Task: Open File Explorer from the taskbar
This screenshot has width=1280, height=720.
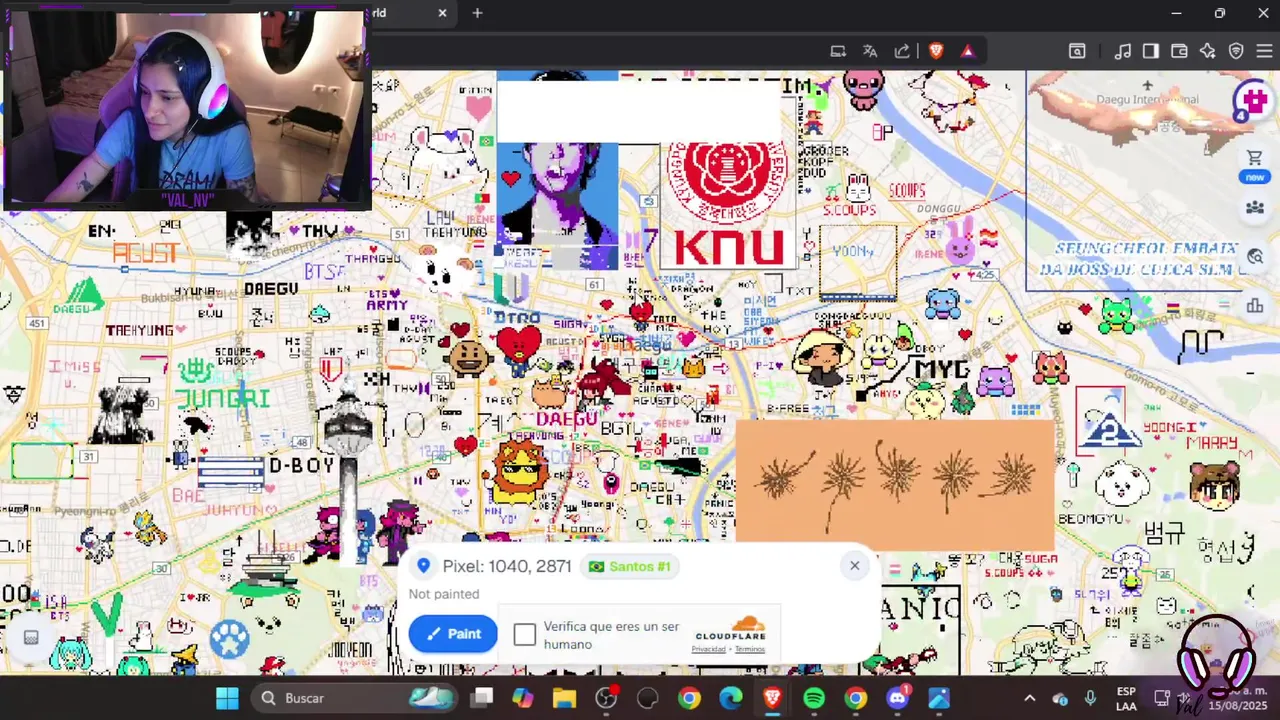Action: tap(564, 698)
